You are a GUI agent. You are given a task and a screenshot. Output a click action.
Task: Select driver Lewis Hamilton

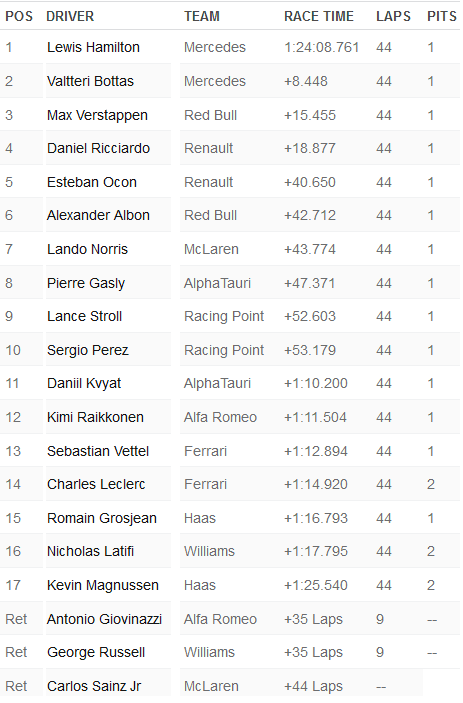tap(93, 47)
